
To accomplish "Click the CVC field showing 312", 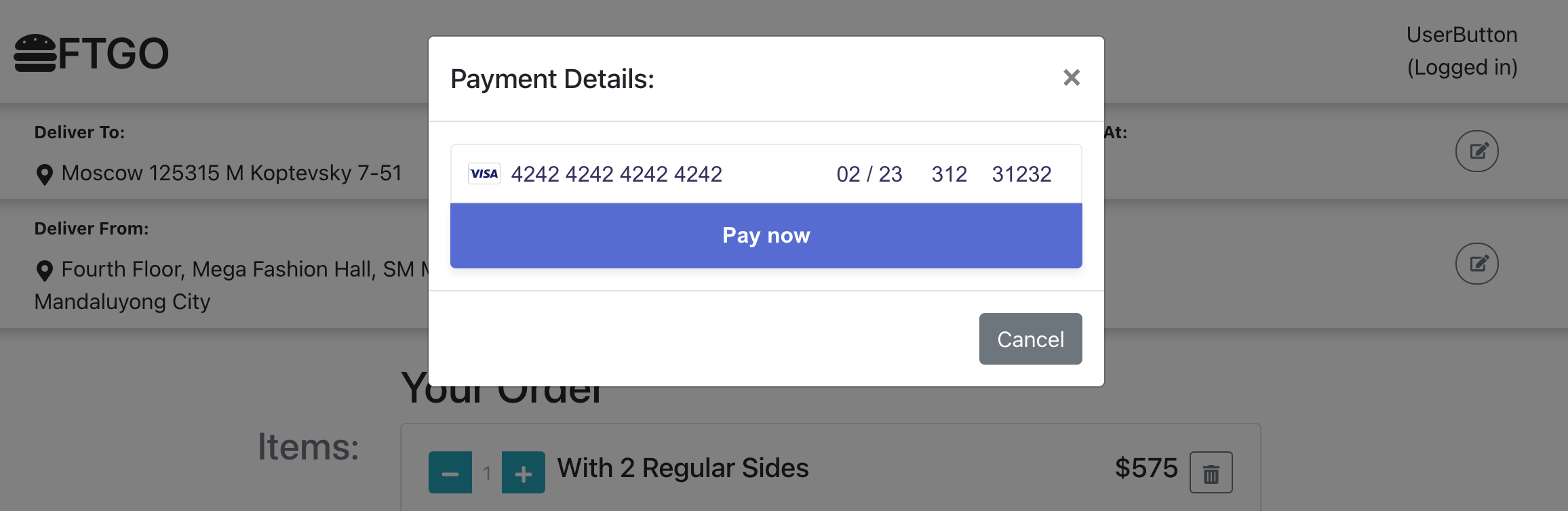I will [x=949, y=174].
